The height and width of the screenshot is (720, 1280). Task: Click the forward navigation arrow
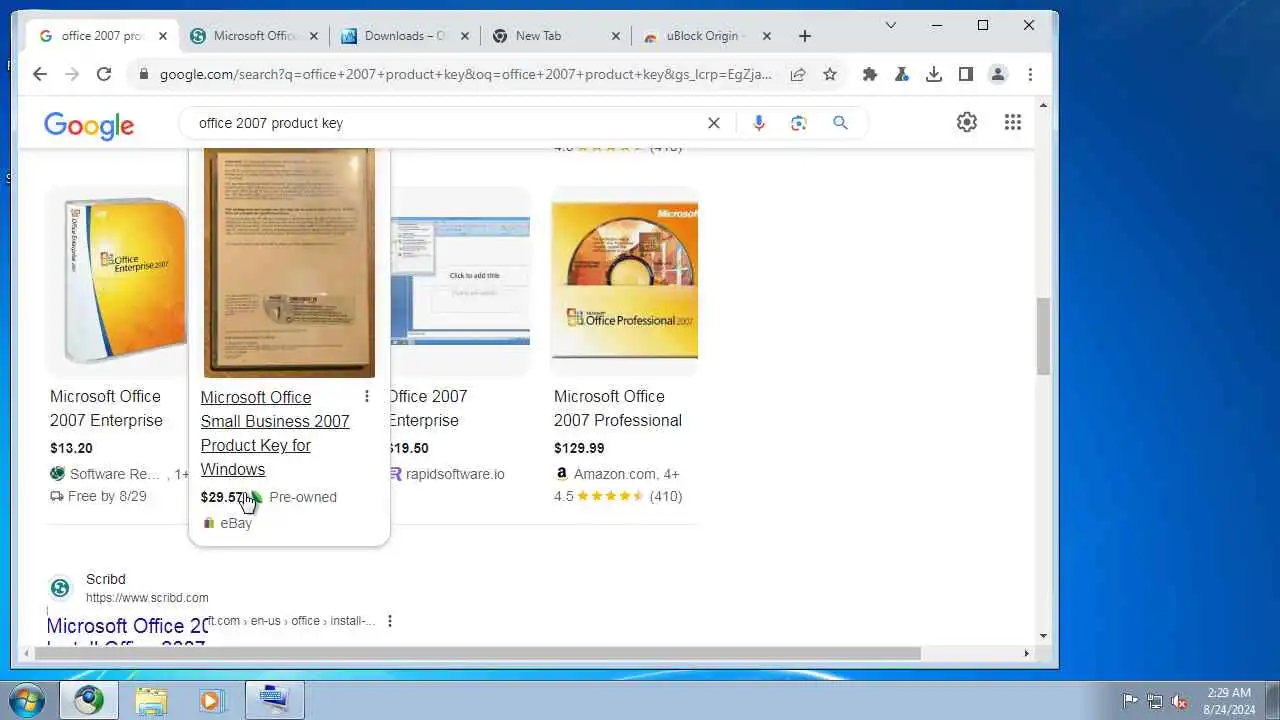(x=72, y=74)
